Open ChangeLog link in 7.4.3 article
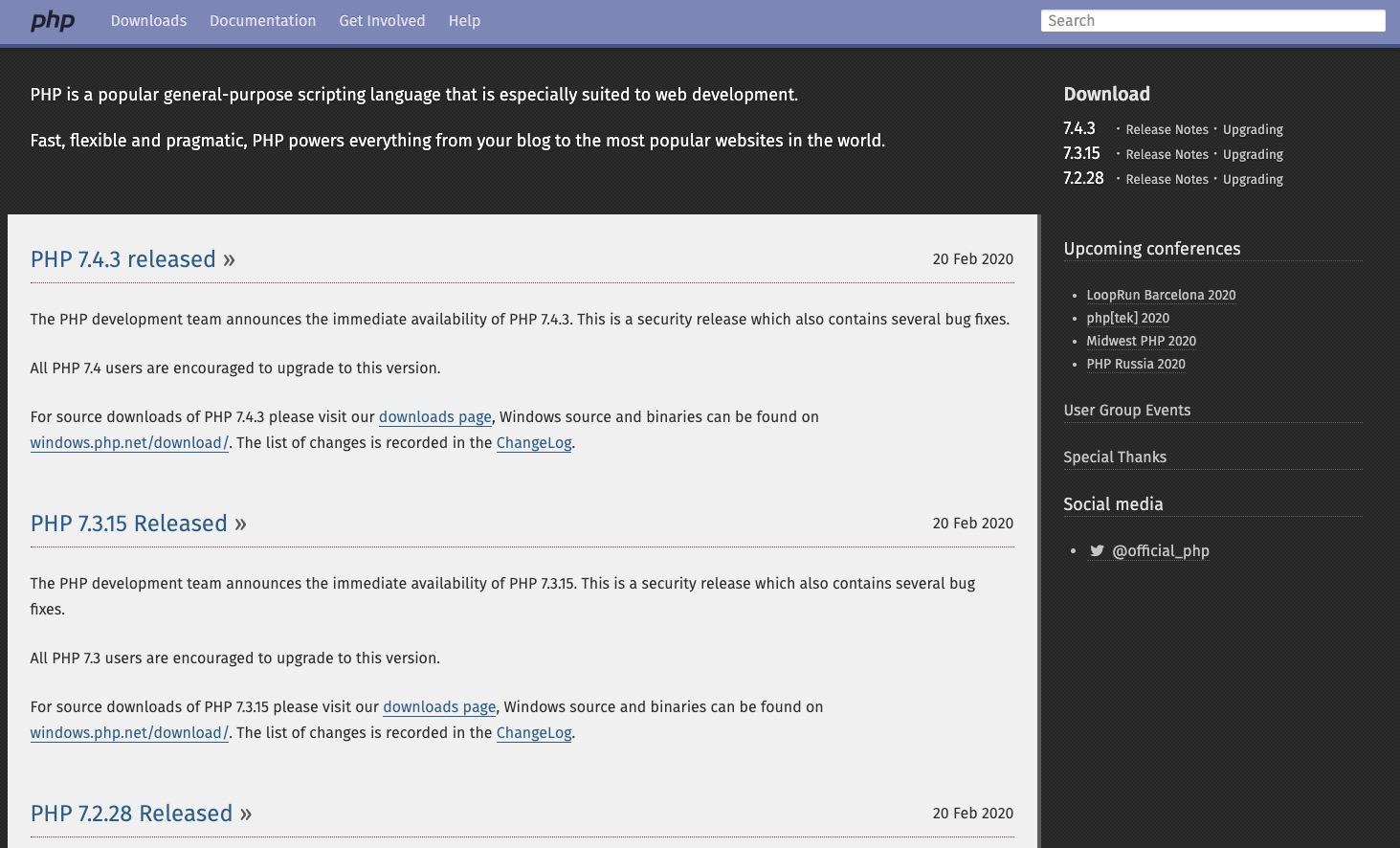Screen dimensions: 1400x848 [x=533, y=443]
